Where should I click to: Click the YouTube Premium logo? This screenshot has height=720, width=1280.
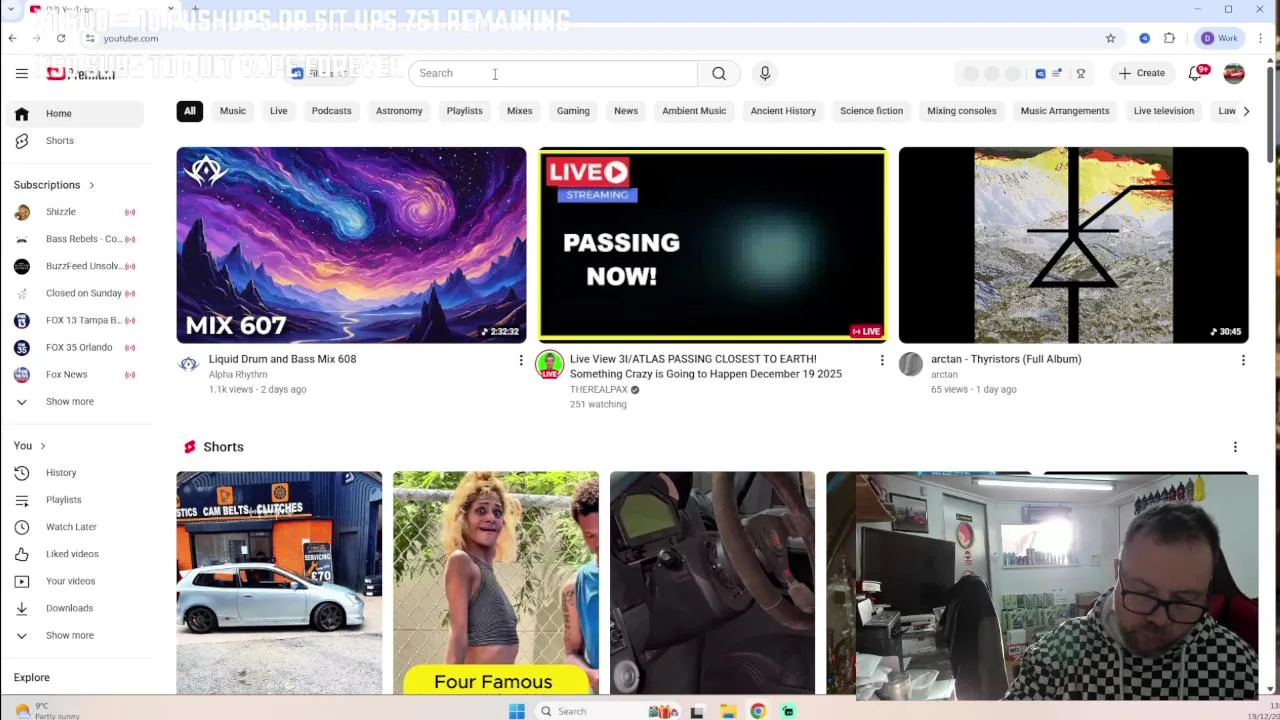tap(82, 73)
